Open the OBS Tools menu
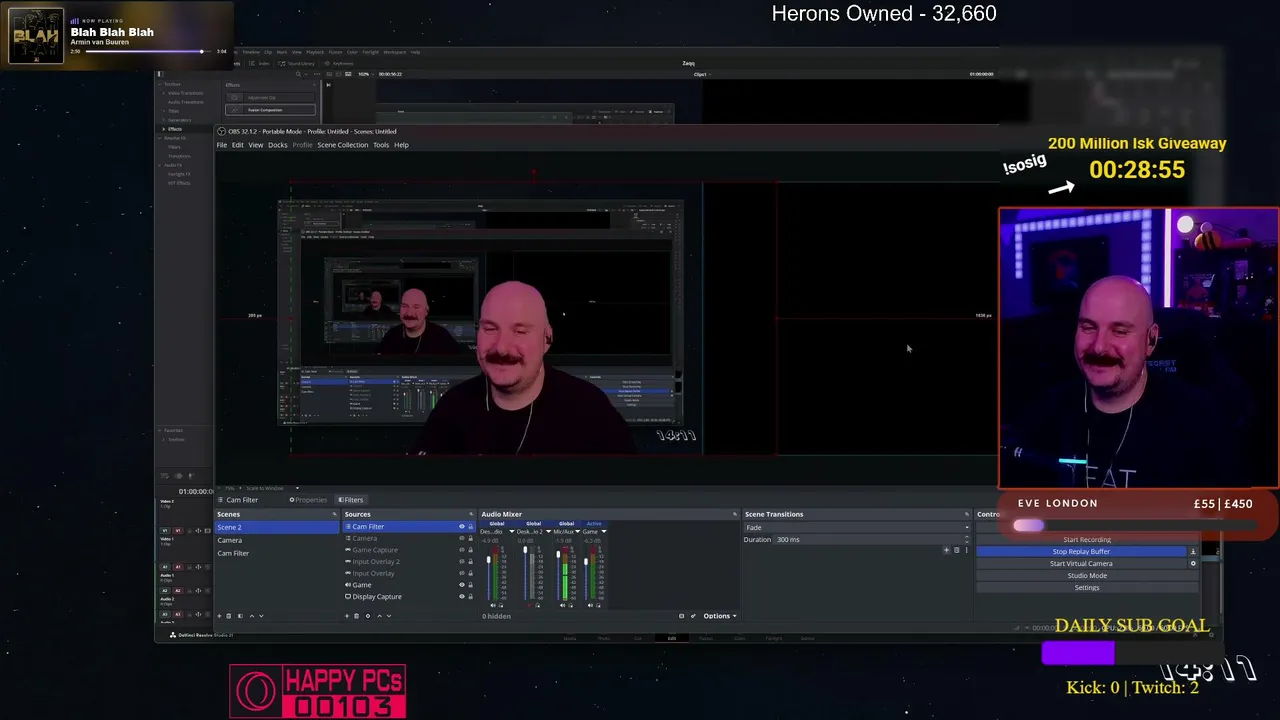 [x=381, y=145]
